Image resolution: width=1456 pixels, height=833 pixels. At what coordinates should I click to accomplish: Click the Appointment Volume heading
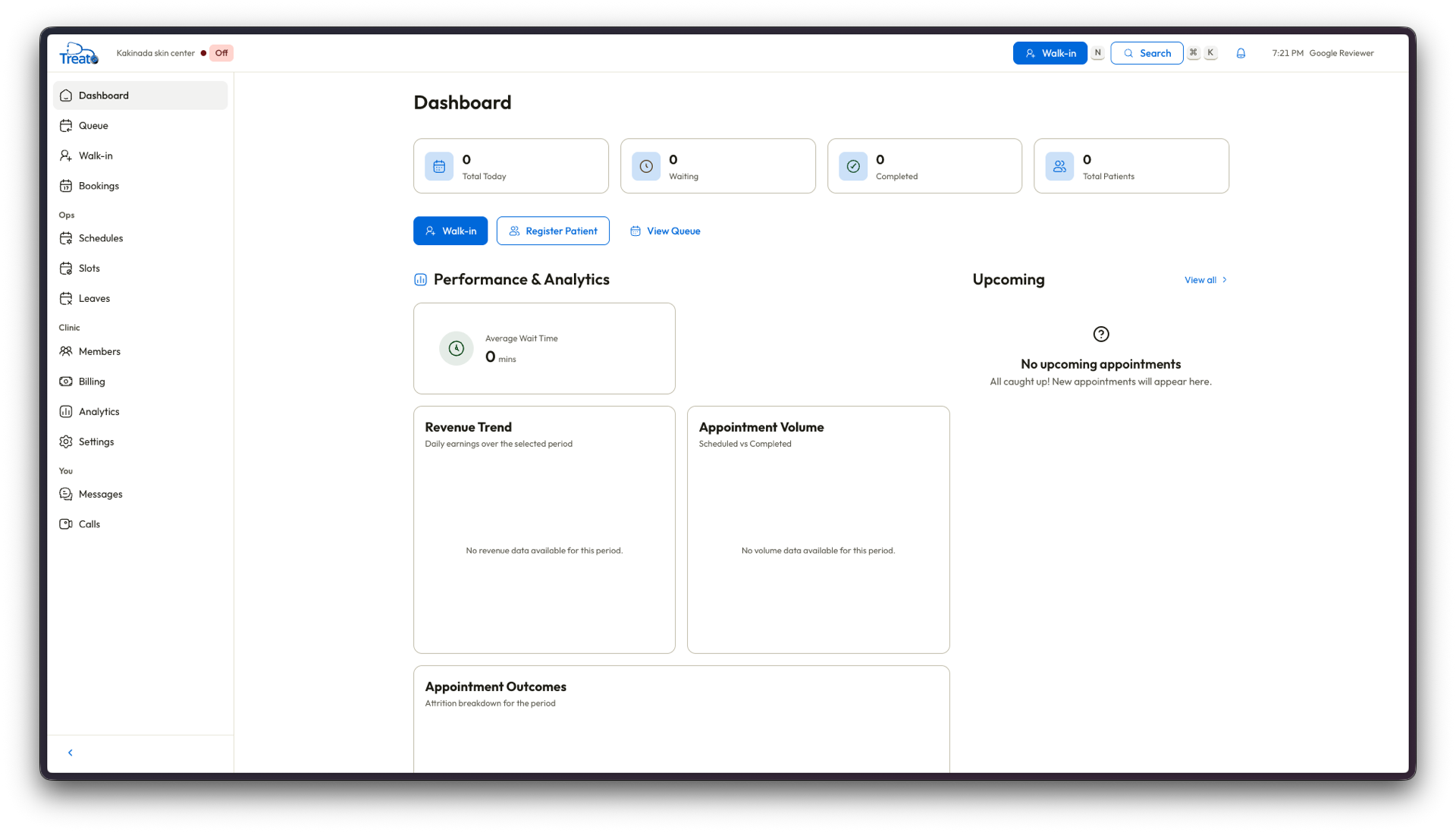761,427
